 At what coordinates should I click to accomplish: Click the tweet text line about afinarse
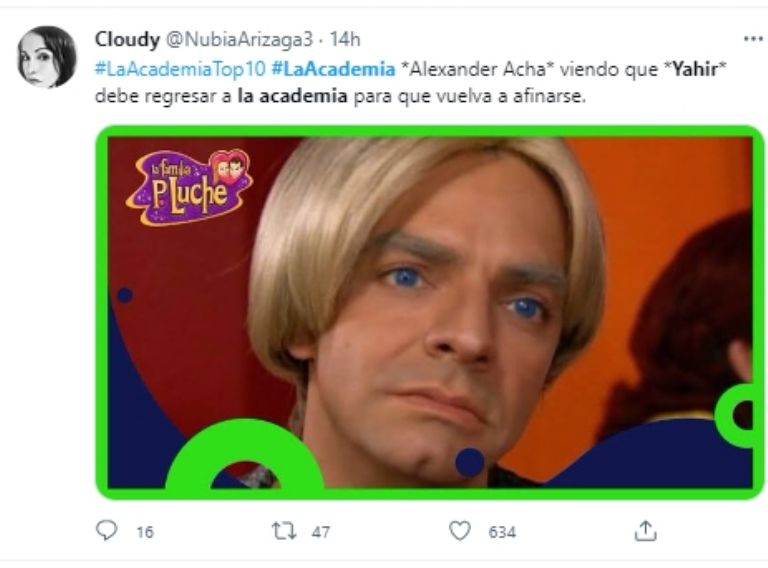tap(340, 96)
